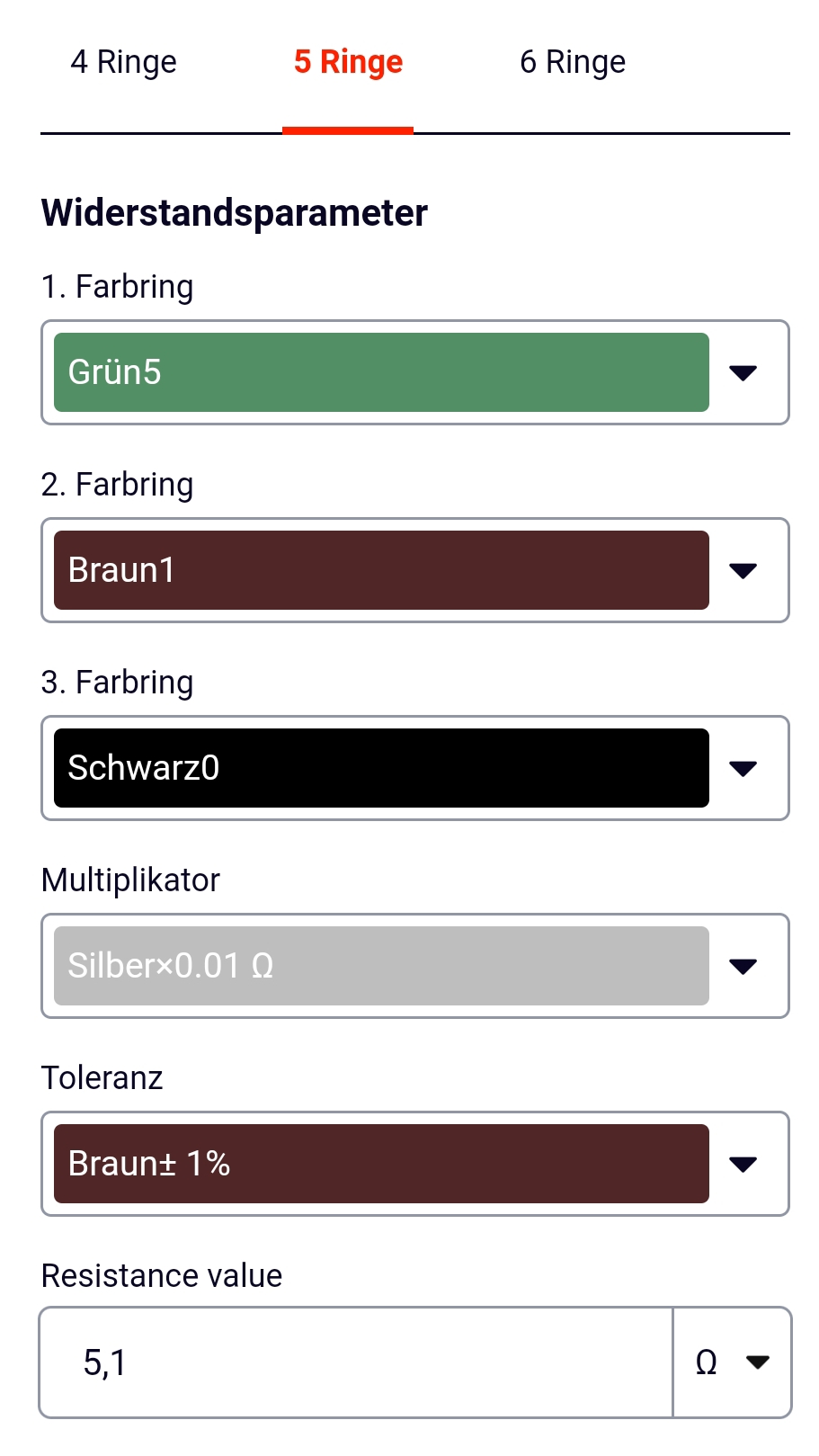The height and width of the screenshot is (1456, 819).
Task: Expand the 3. Farbring dropdown arrow
Action: click(743, 768)
